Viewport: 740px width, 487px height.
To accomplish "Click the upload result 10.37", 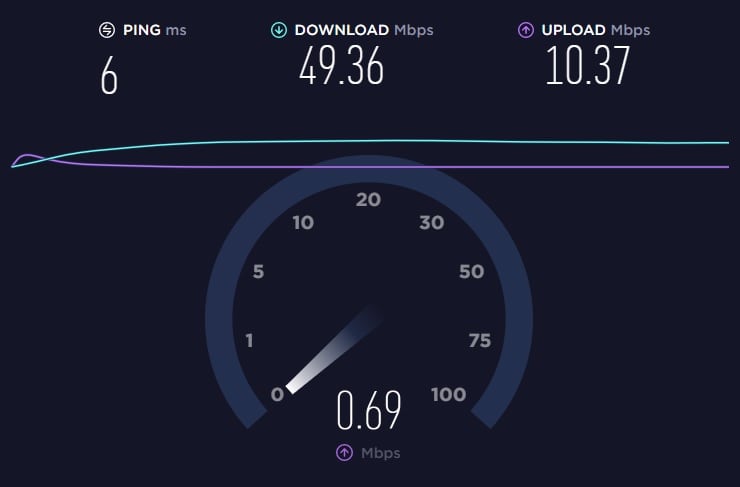I will point(588,66).
